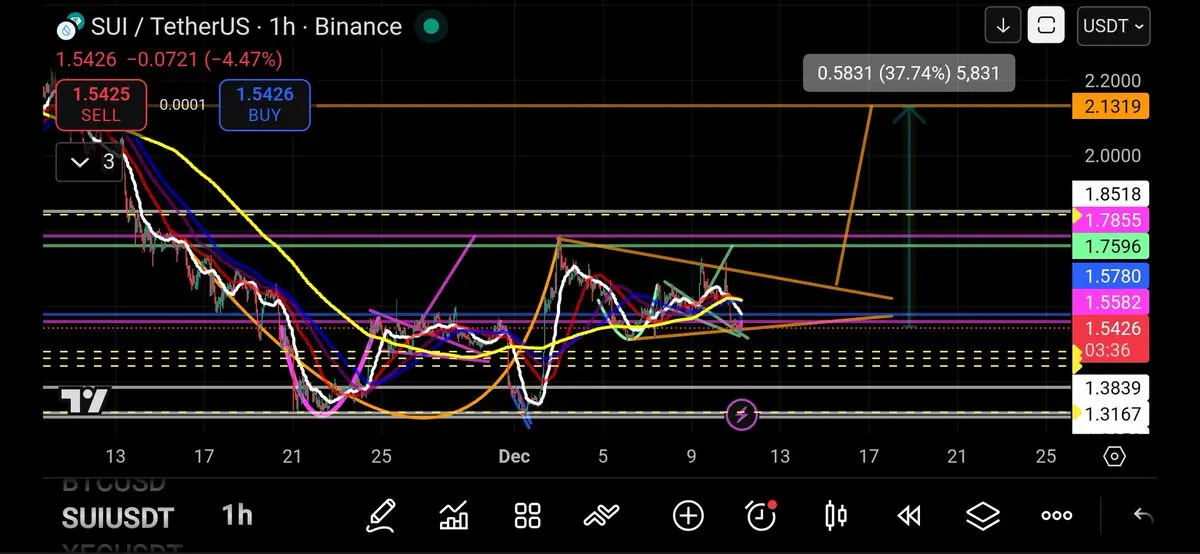Tap the TradingView logo on chart
This screenshot has height=554, width=1200.
tap(84, 401)
